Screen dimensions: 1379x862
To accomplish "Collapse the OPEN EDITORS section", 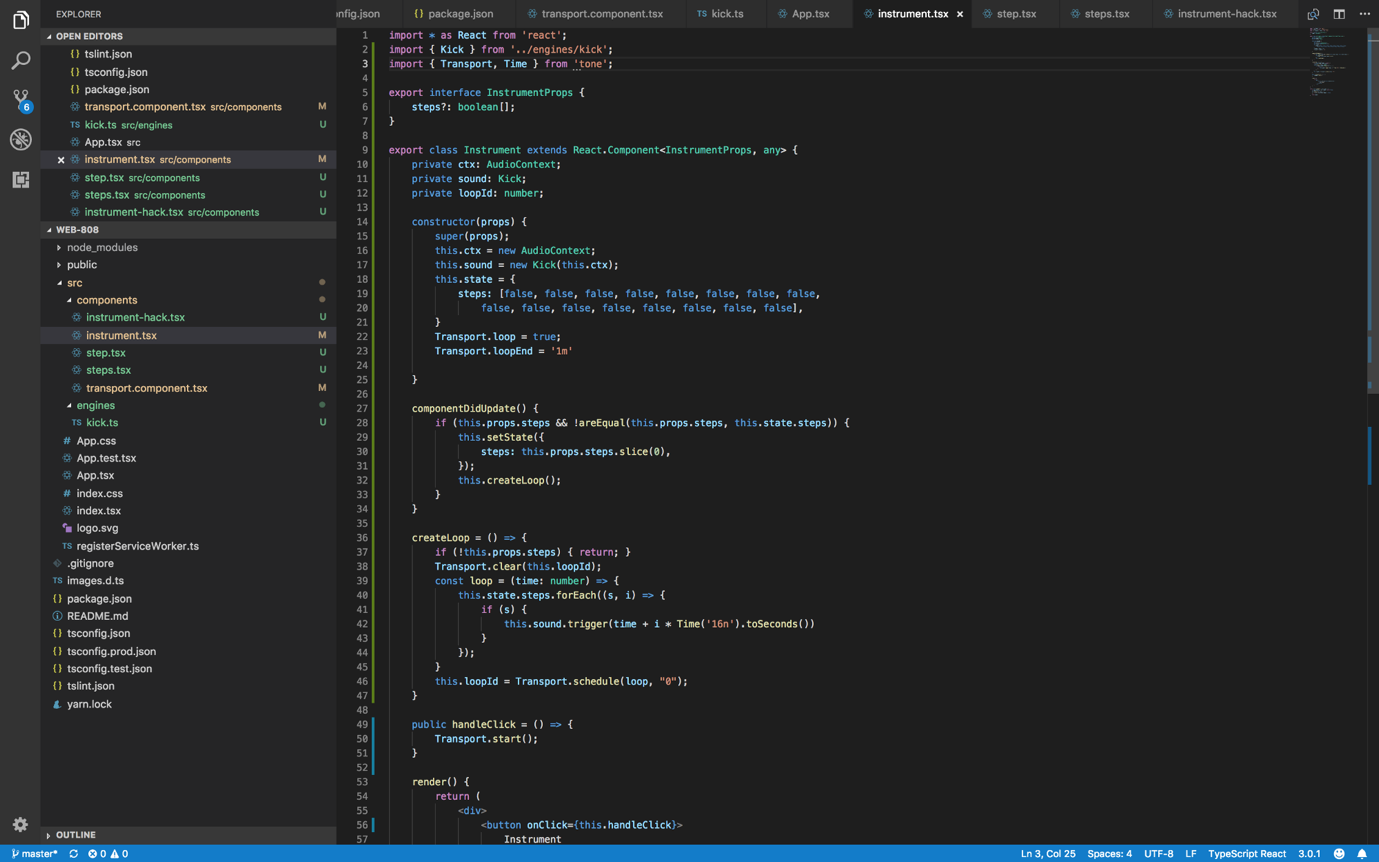I will (x=89, y=36).
